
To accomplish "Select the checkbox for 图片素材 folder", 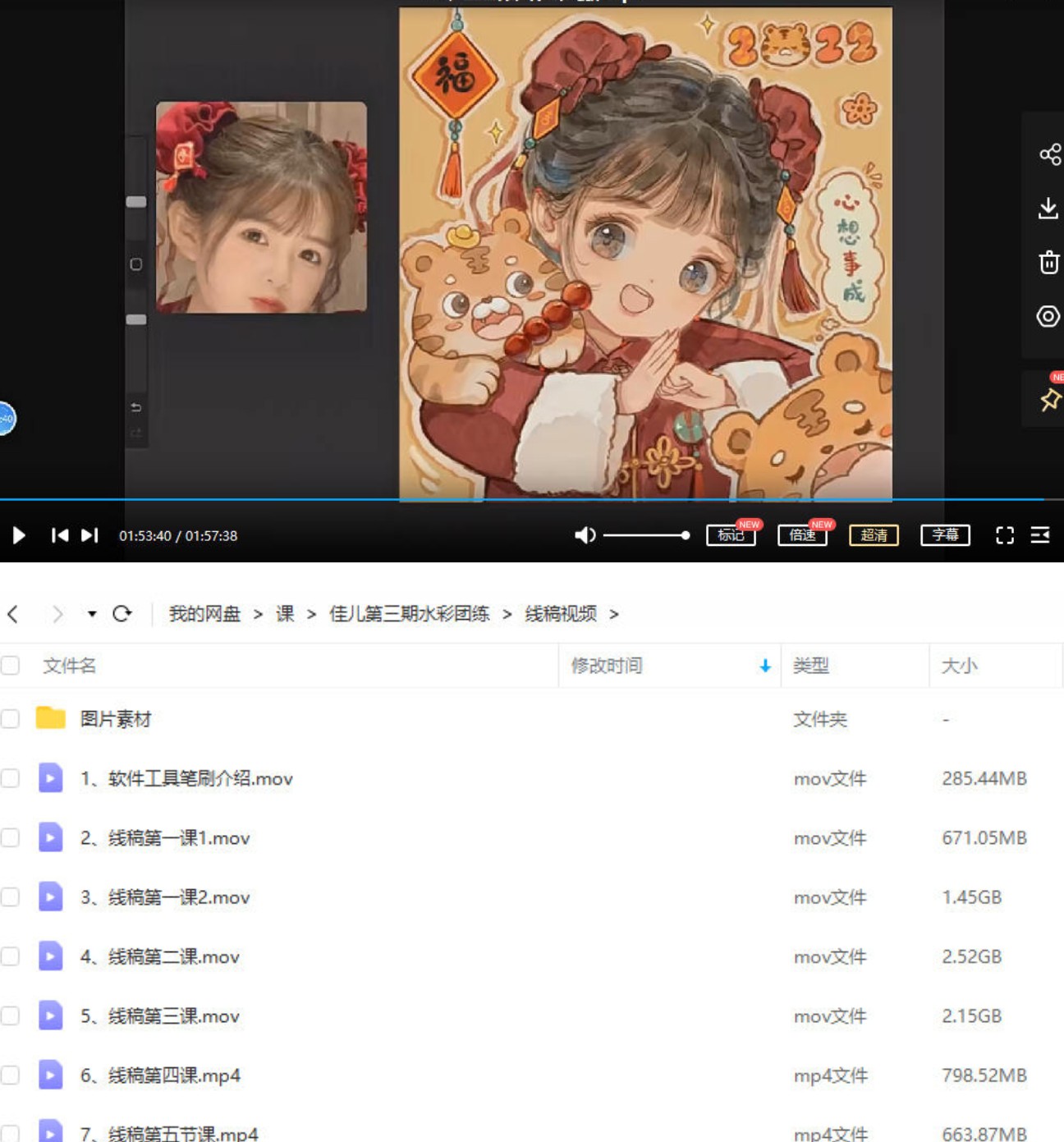I will pos(10,719).
